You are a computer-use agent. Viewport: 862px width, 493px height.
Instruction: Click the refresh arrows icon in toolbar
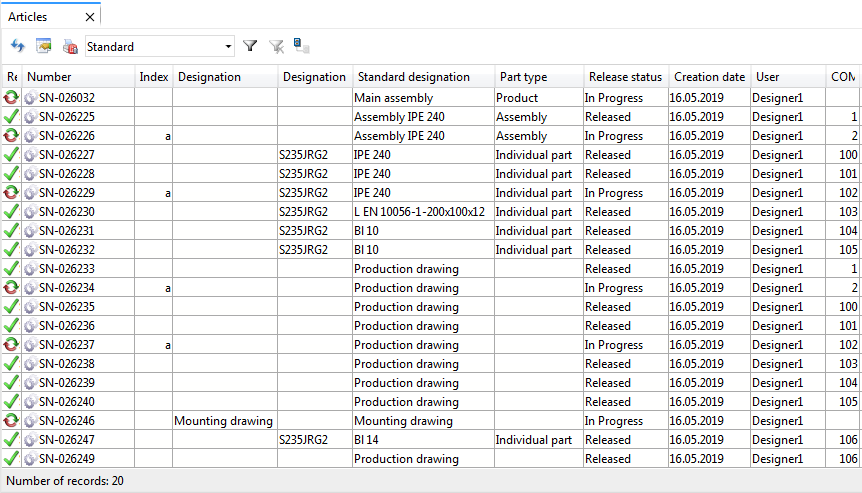pos(17,46)
